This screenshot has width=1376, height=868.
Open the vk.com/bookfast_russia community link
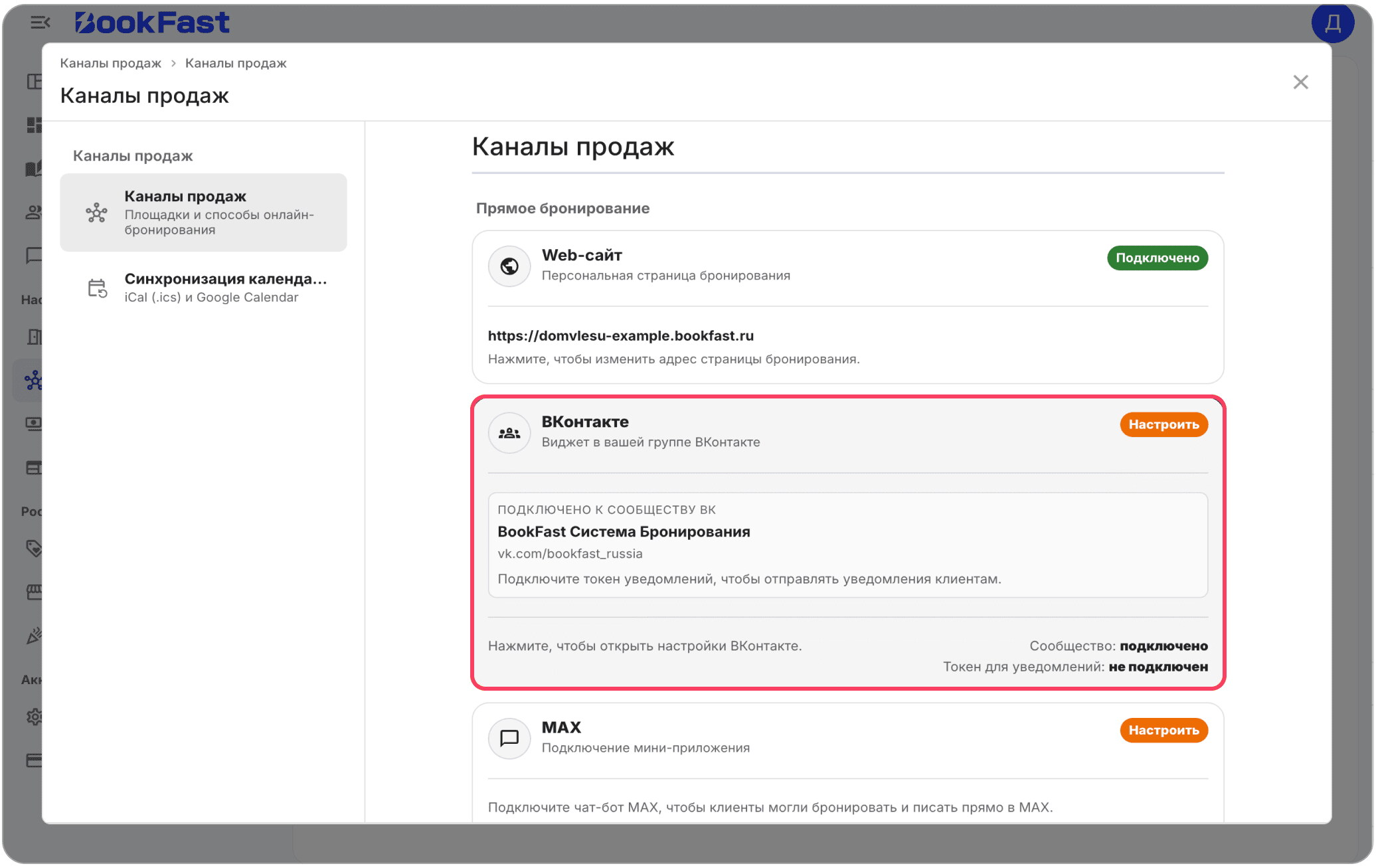click(x=570, y=554)
